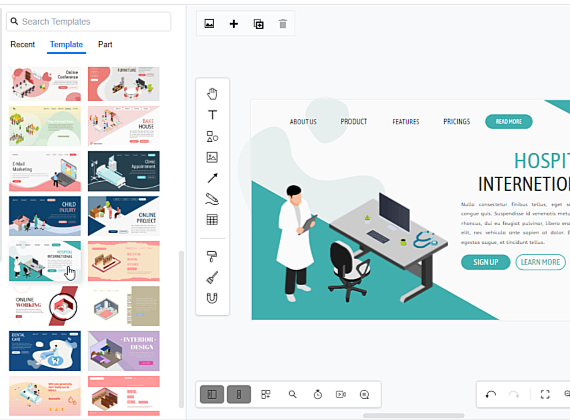Viewport: 570px width, 420px height.
Task: Activate the Magnet snap tool
Action: tap(212, 298)
